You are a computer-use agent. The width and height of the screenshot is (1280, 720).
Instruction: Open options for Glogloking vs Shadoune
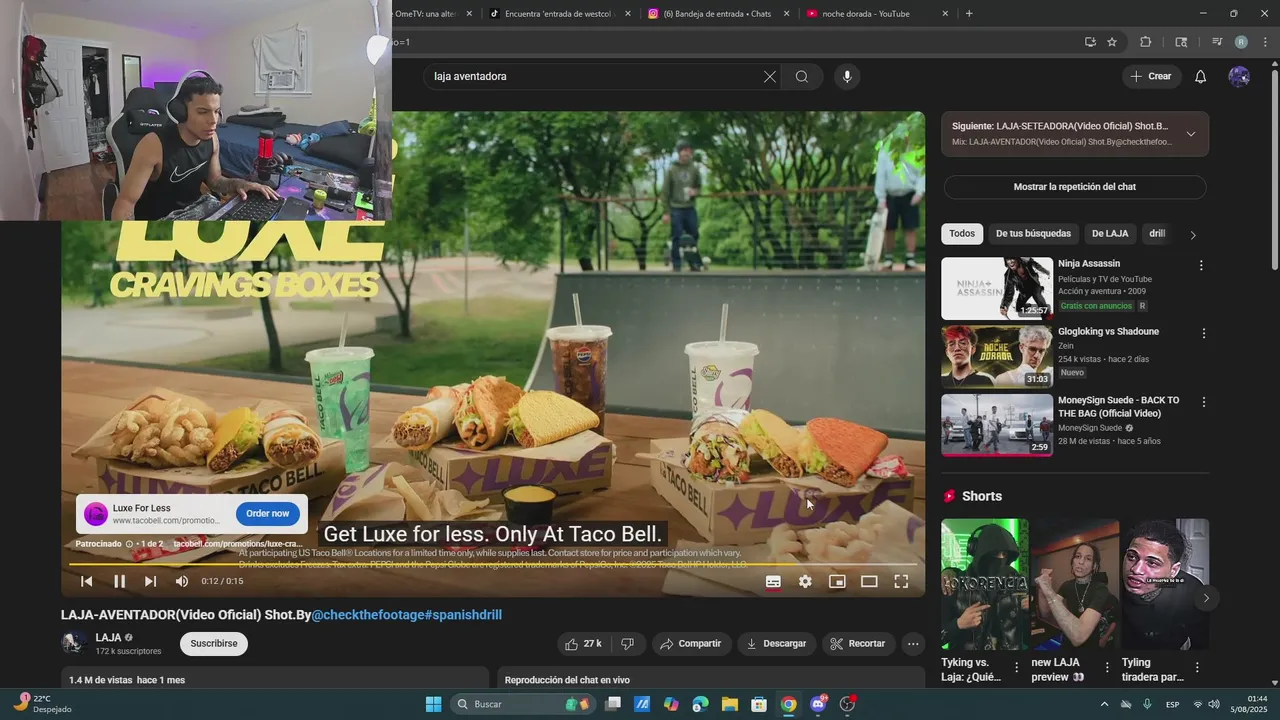(x=1203, y=333)
